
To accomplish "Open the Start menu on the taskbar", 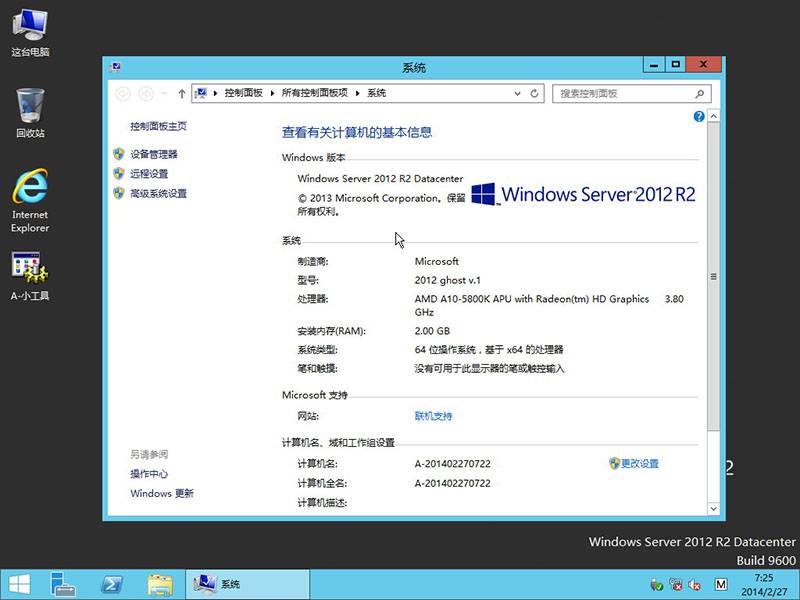I will (19, 584).
